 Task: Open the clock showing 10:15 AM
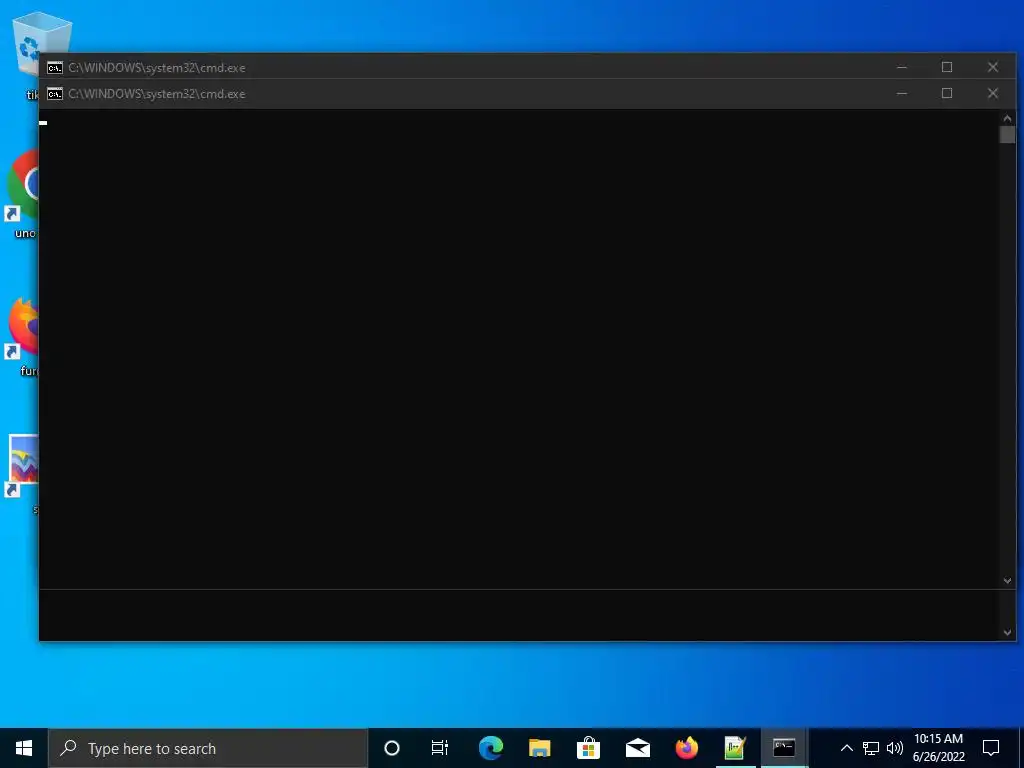pyautogui.click(x=938, y=748)
